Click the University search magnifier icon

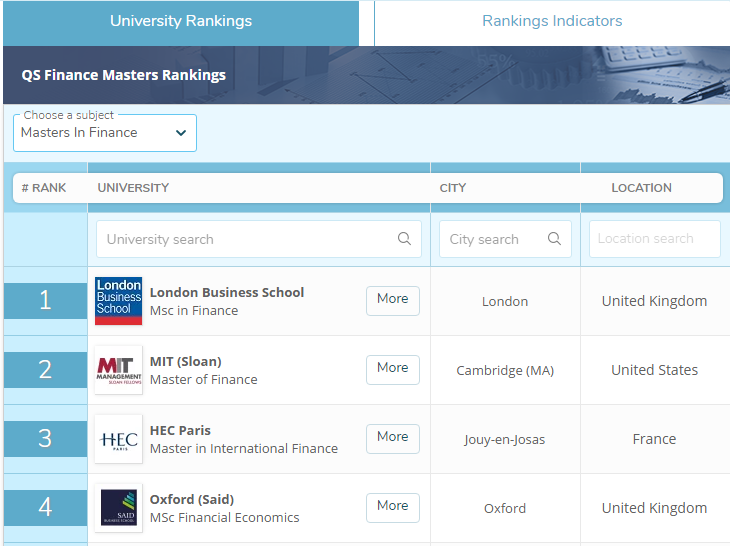click(x=404, y=239)
